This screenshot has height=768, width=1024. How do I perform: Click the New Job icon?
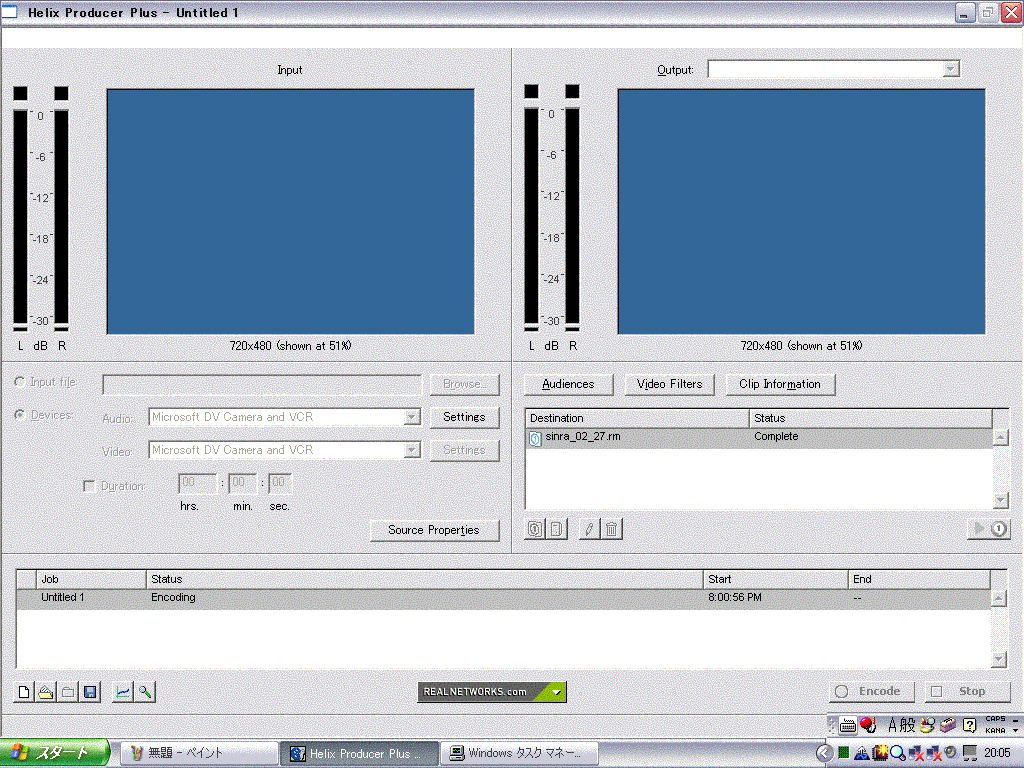pos(23,691)
